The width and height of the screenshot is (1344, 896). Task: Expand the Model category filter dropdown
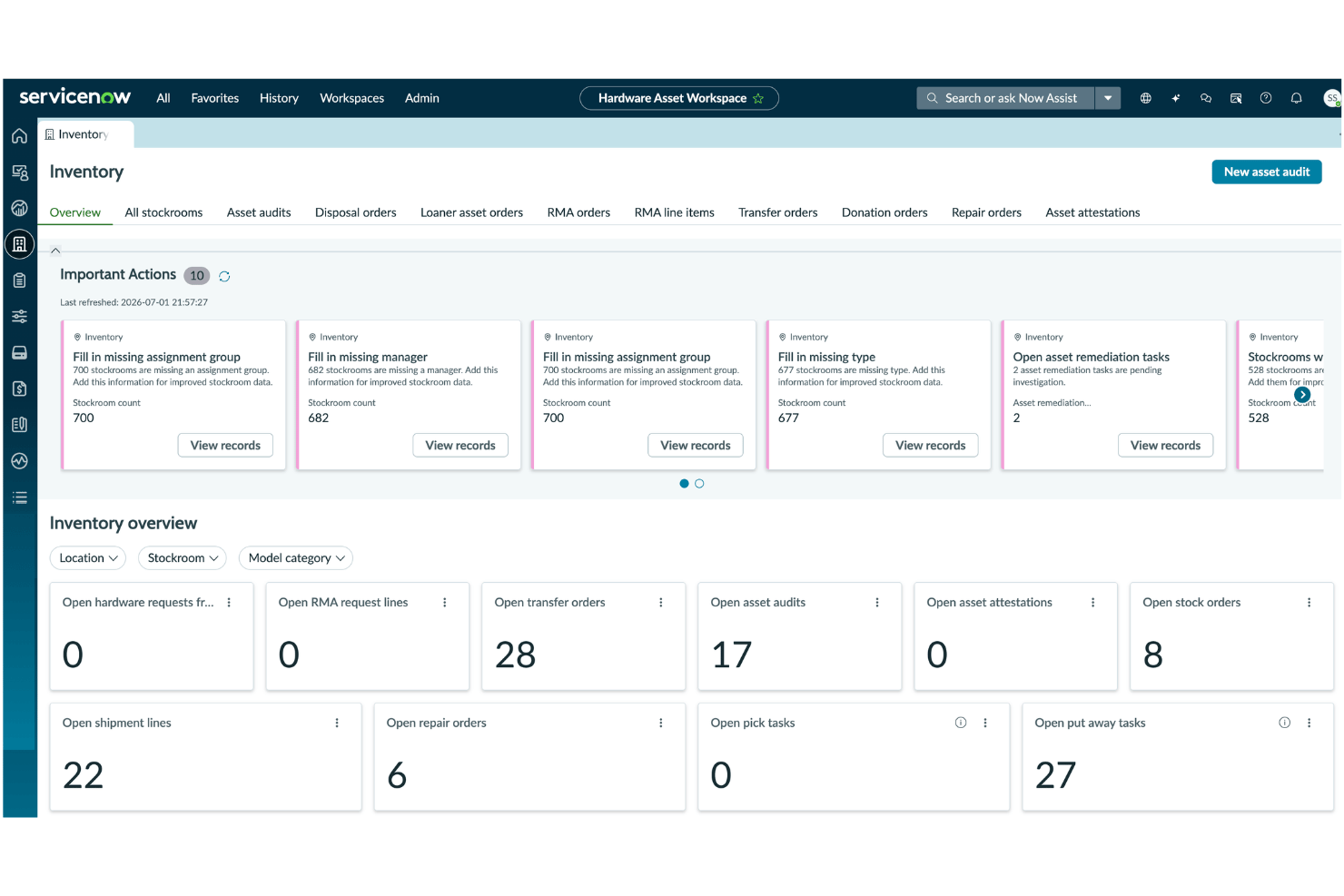(x=296, y=558)
